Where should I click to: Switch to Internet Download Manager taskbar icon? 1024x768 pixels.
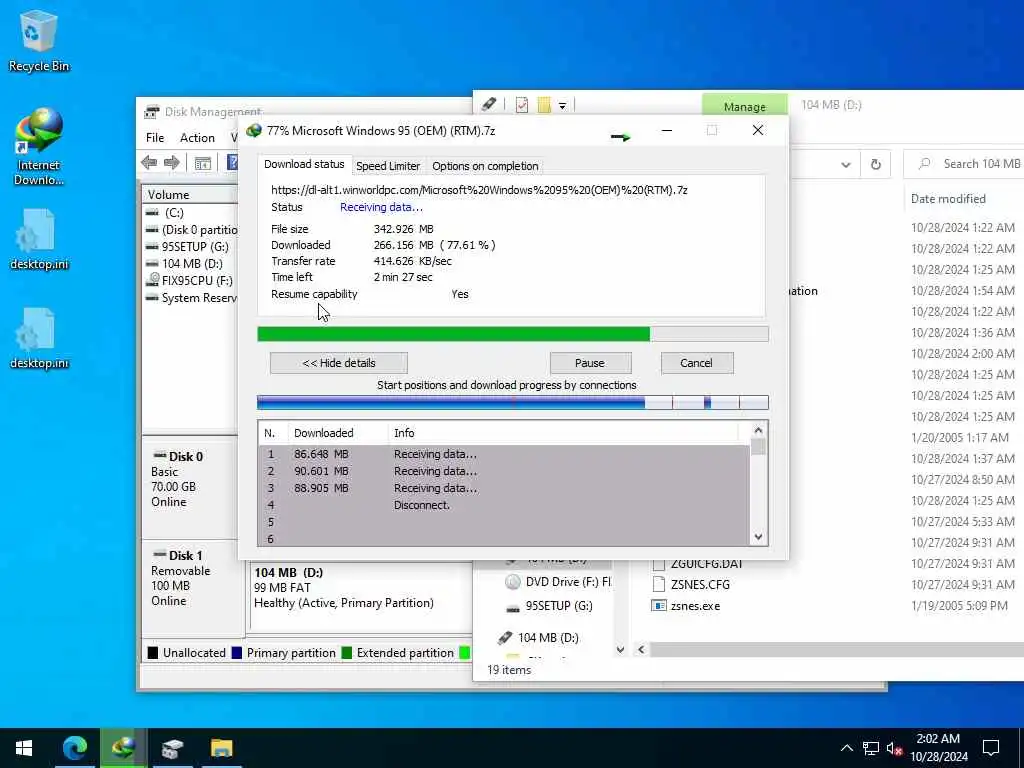click(123, 748)
